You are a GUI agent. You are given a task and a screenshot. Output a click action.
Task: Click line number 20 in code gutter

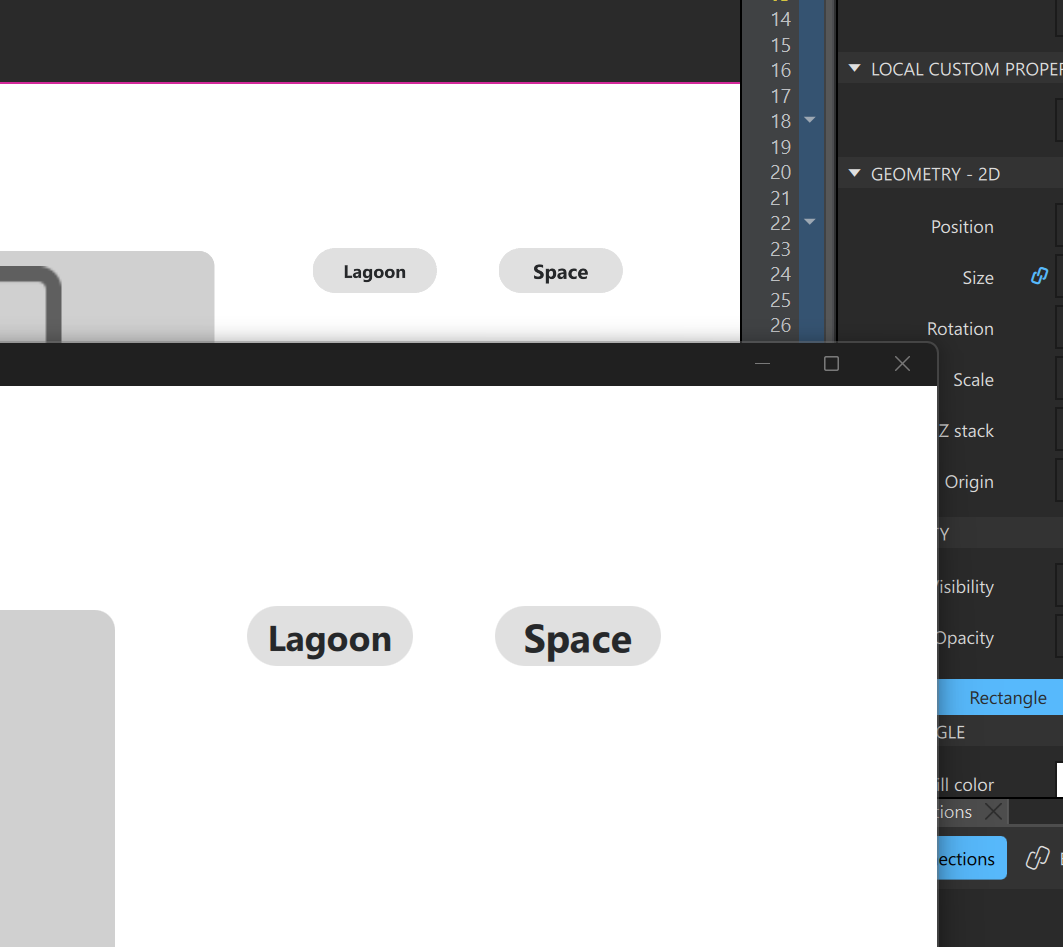point(780,172)
